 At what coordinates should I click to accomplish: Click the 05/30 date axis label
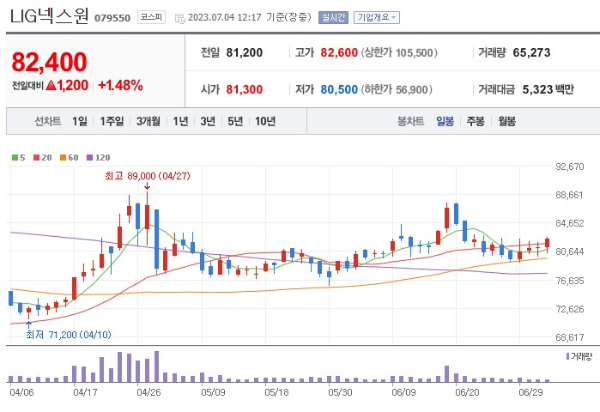(x=340, y=392)
